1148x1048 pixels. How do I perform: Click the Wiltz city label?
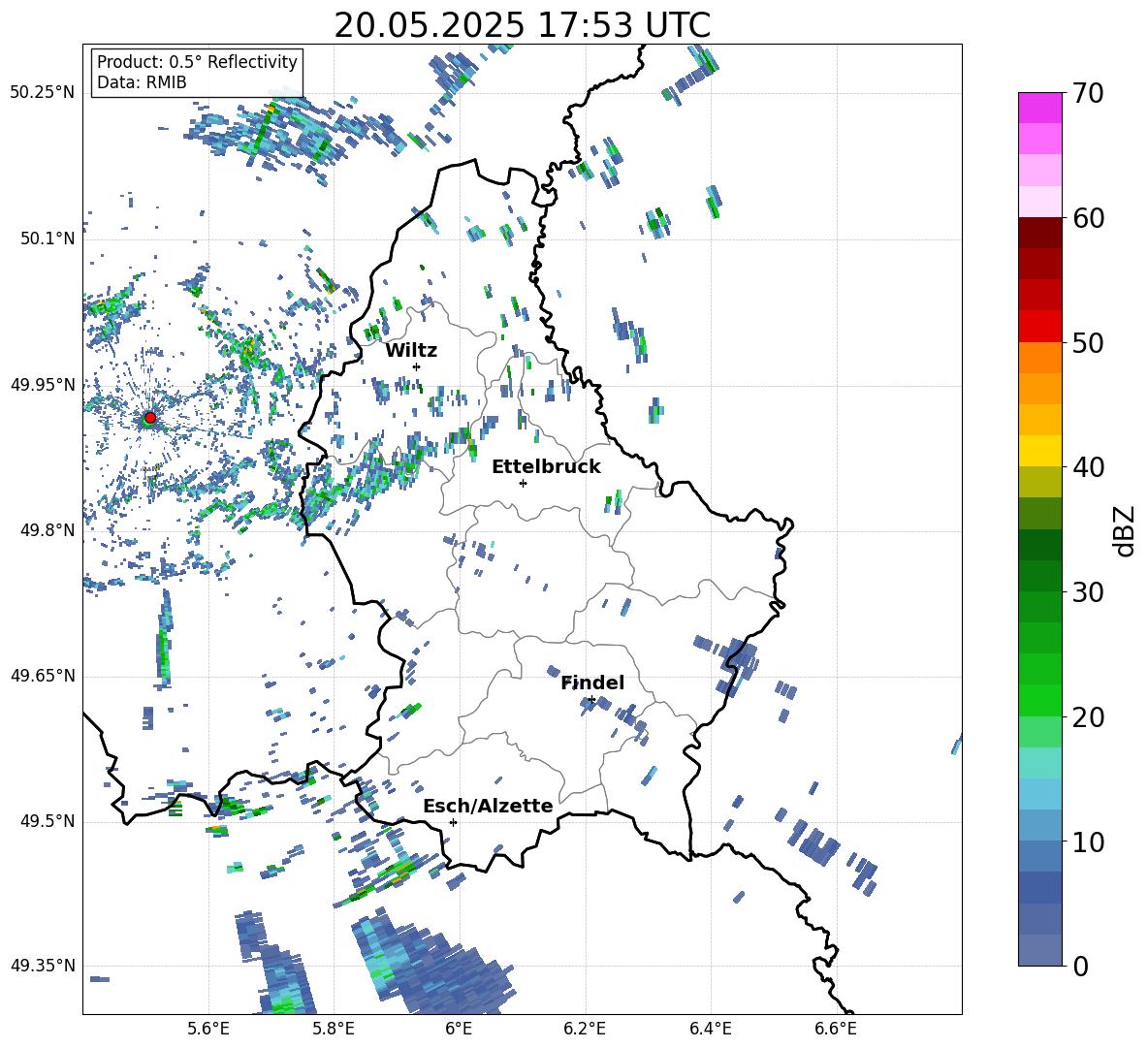point(411,351)
